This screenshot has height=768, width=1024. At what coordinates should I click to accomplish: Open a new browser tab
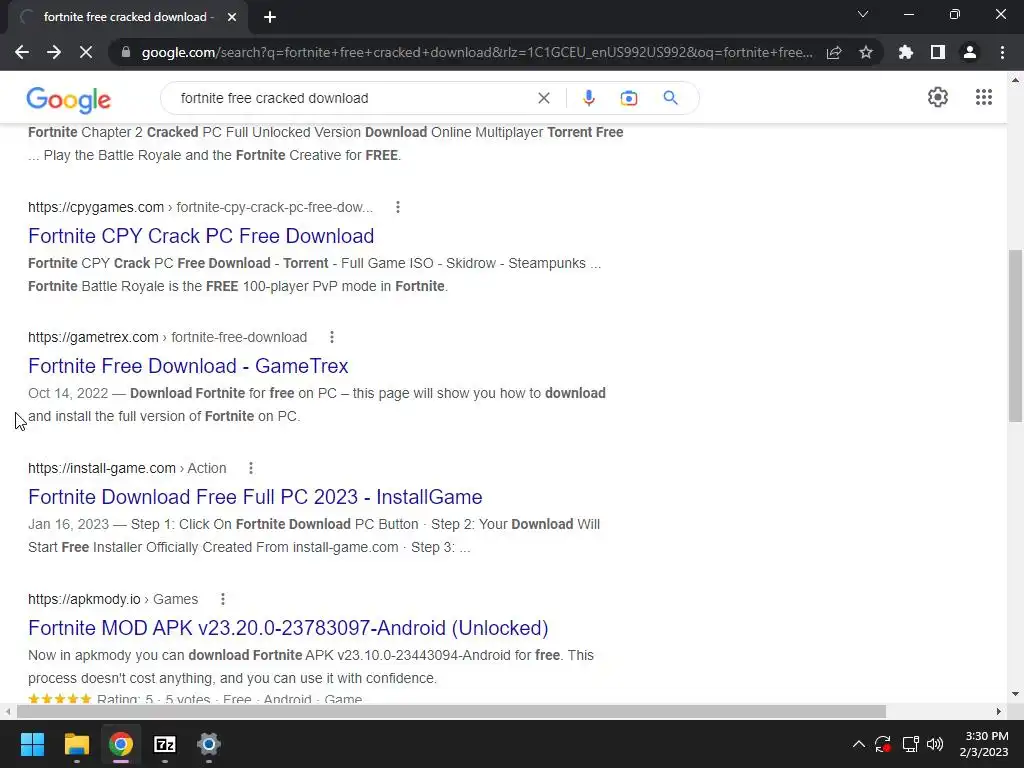click(x=270, y=17)
